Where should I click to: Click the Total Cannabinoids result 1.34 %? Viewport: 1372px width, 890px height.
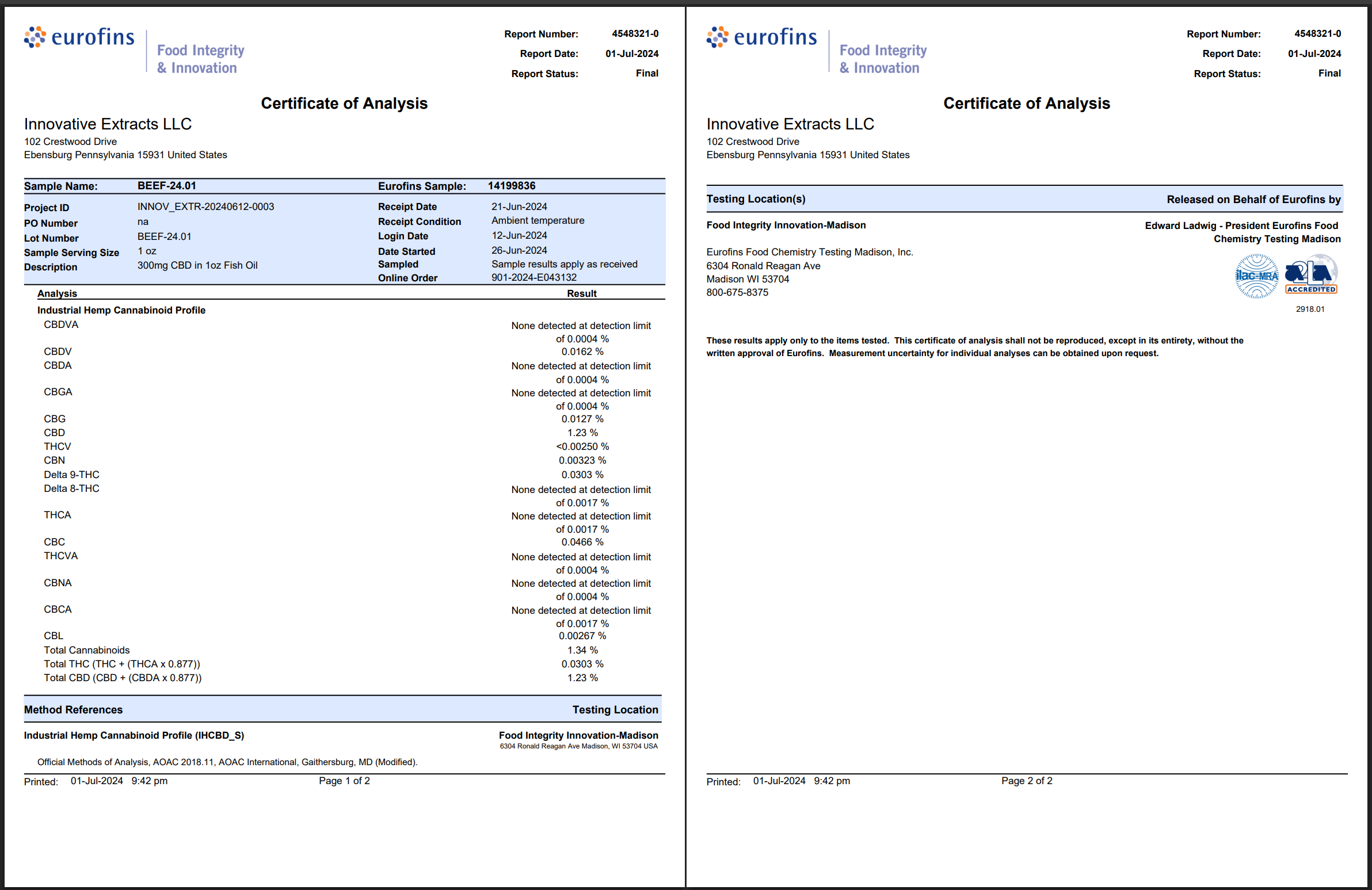[582, 650]
